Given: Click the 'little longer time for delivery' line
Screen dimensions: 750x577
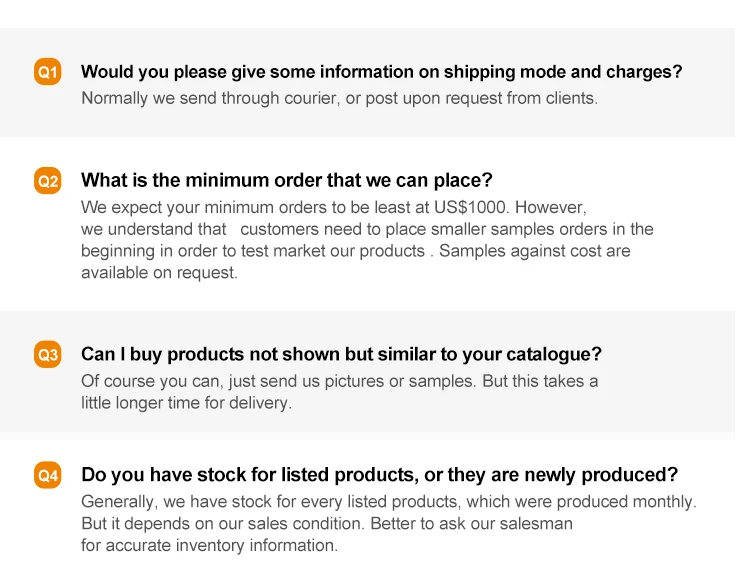Looking at the screenshot, I should (186, 403).
